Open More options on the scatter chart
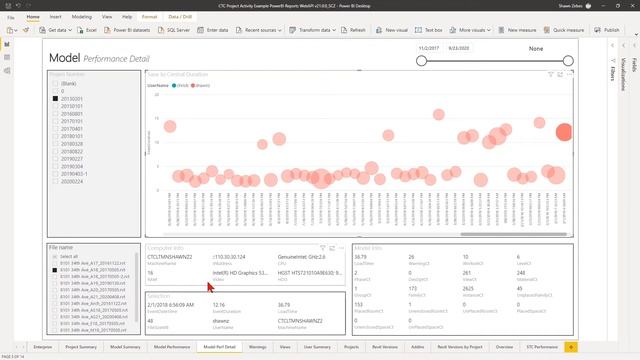 point(569,74)
